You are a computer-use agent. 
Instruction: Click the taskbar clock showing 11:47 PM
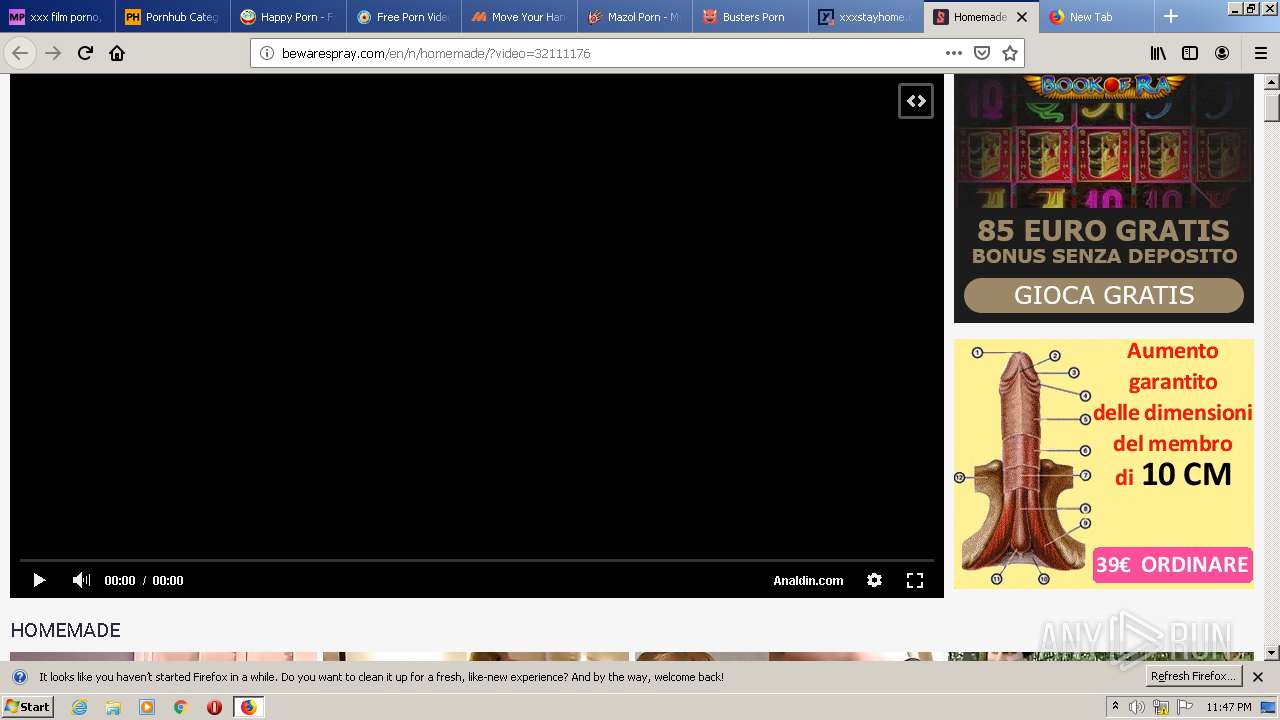click(x=1229, y=707)
